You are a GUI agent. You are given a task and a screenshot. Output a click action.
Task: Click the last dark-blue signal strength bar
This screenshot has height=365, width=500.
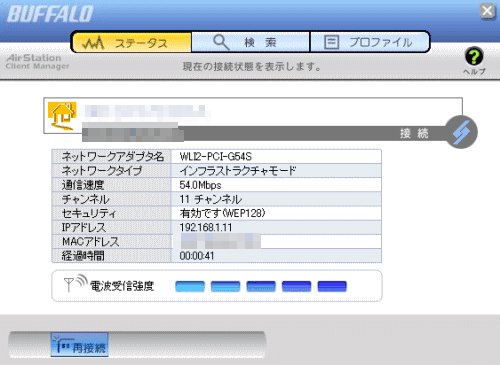(x=332, y=286)
